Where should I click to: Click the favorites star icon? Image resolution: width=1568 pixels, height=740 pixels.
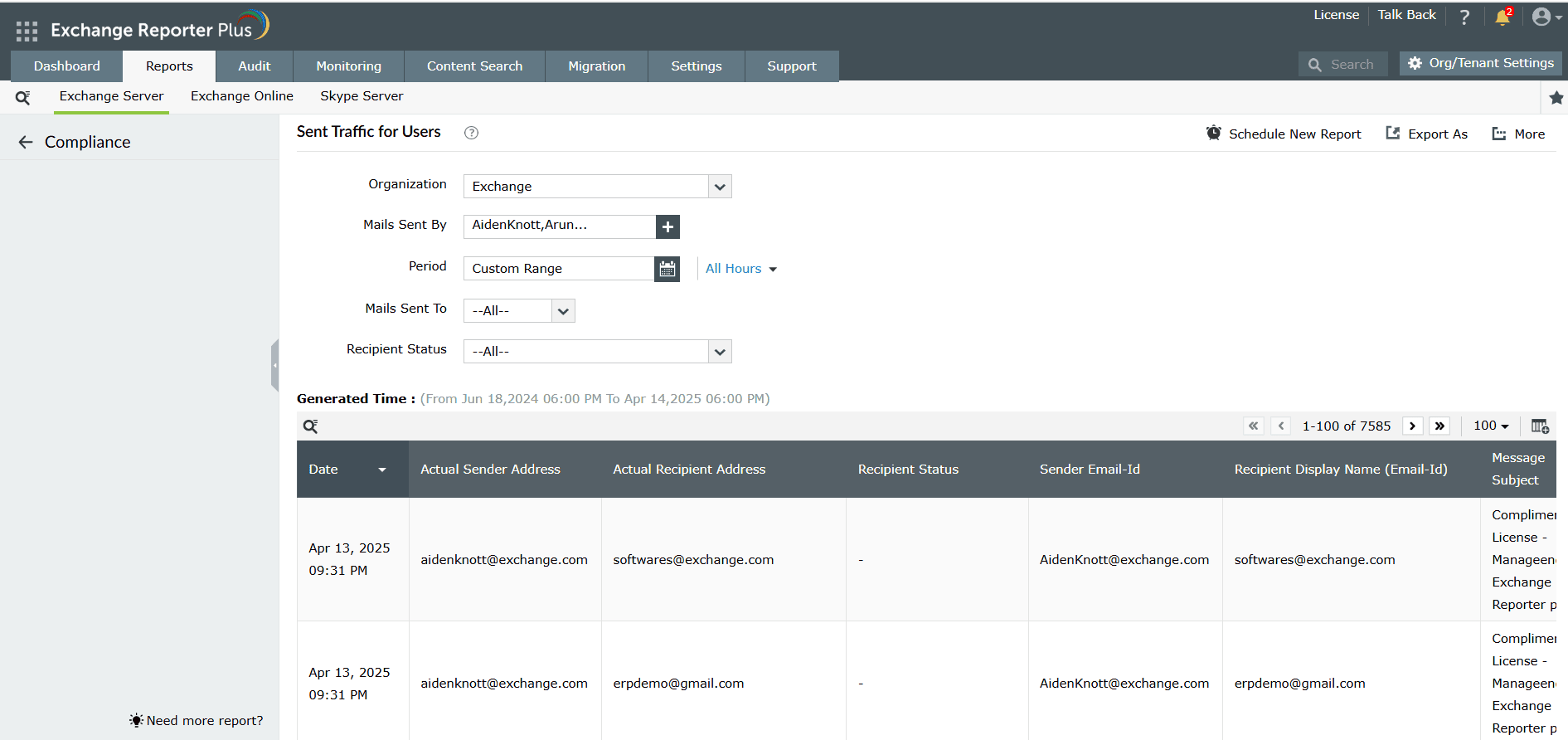coord(1556,98)
